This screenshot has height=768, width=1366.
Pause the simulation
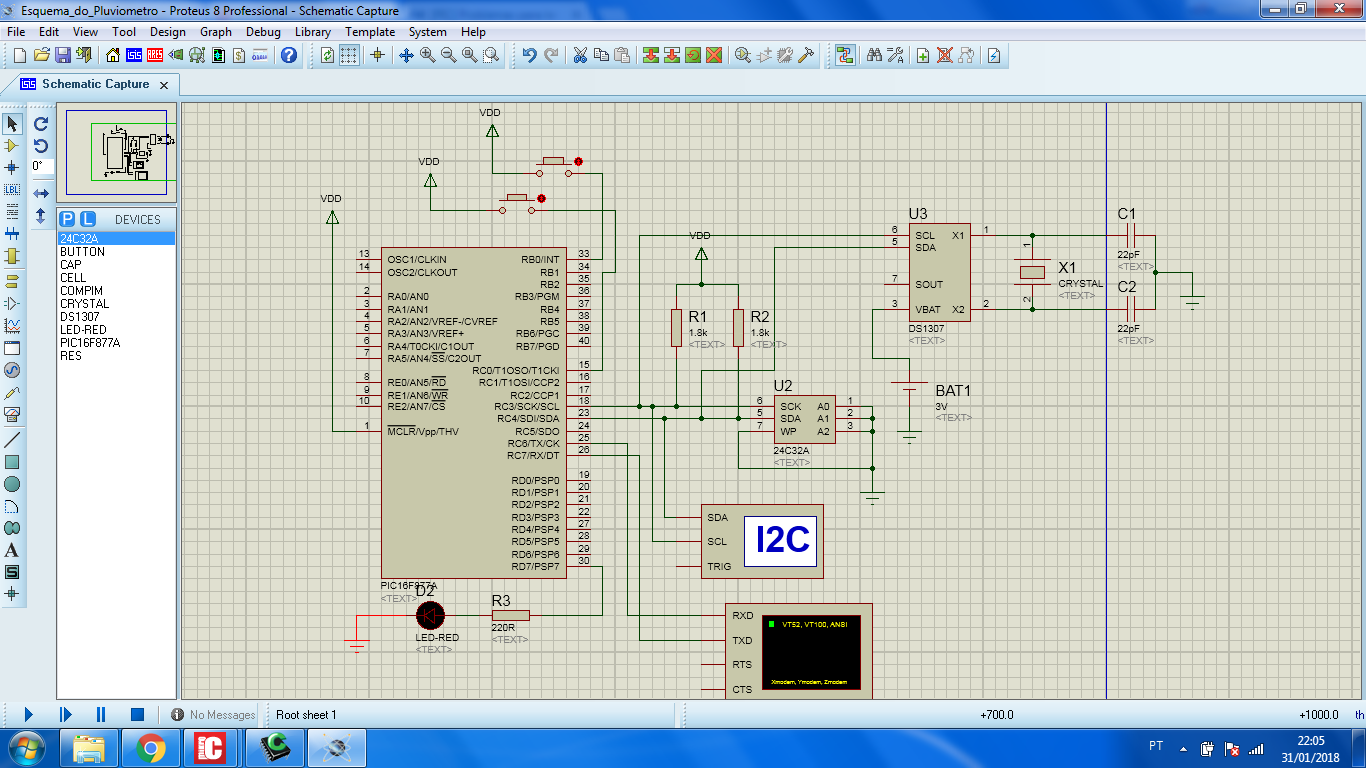101,714
